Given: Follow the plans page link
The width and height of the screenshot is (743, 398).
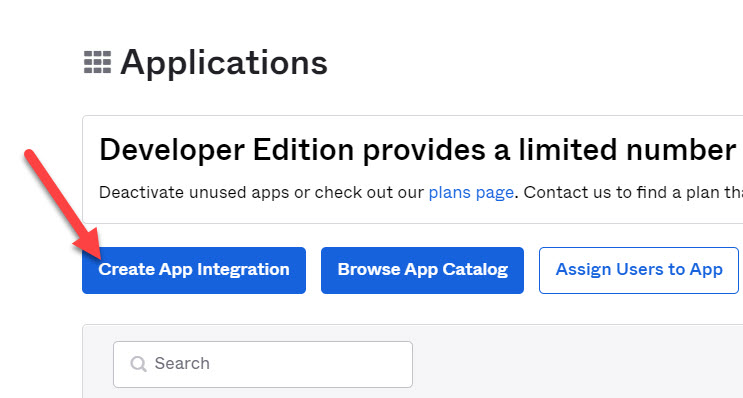Looking at the screenshot, I should coord(471,192).
